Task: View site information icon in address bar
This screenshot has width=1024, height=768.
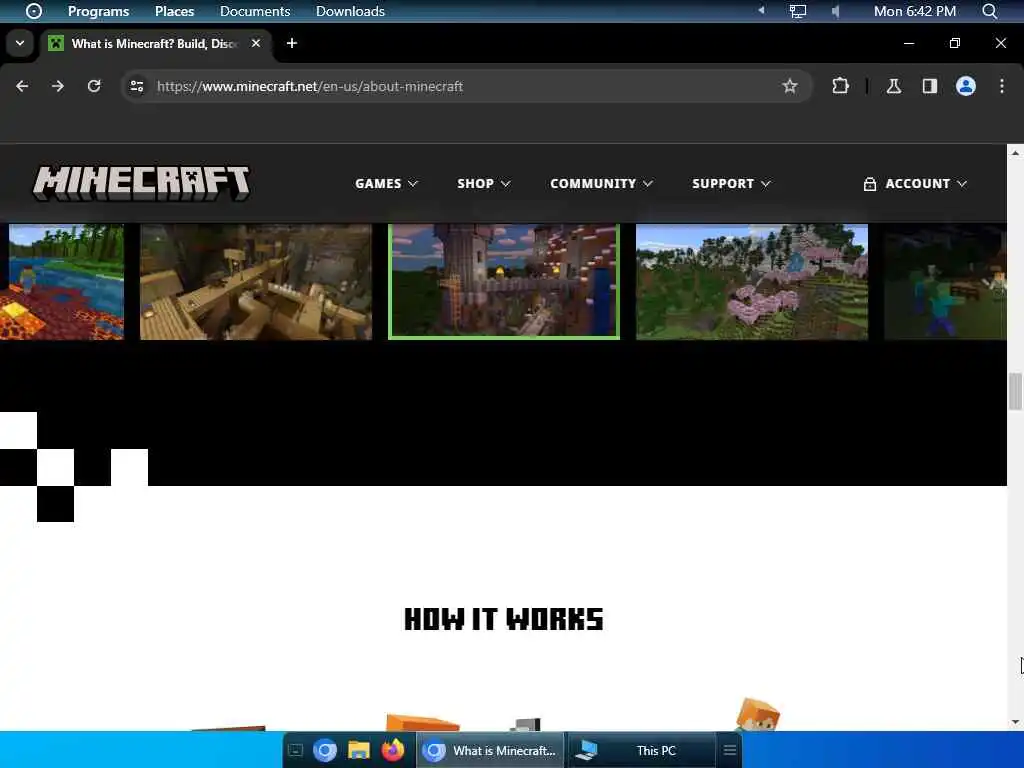Action: [x=136, y=86]
